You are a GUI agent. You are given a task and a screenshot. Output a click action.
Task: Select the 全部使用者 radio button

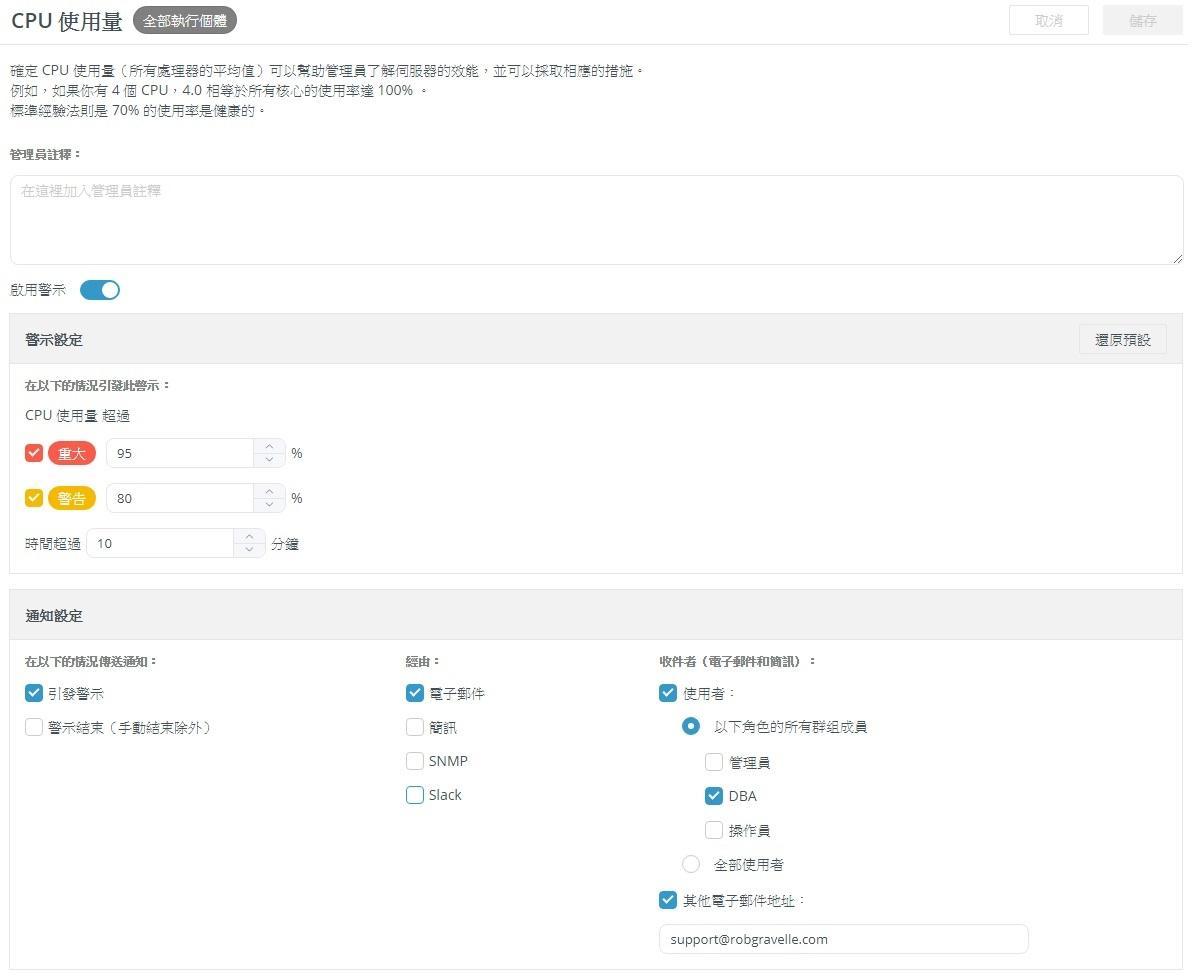691,864
